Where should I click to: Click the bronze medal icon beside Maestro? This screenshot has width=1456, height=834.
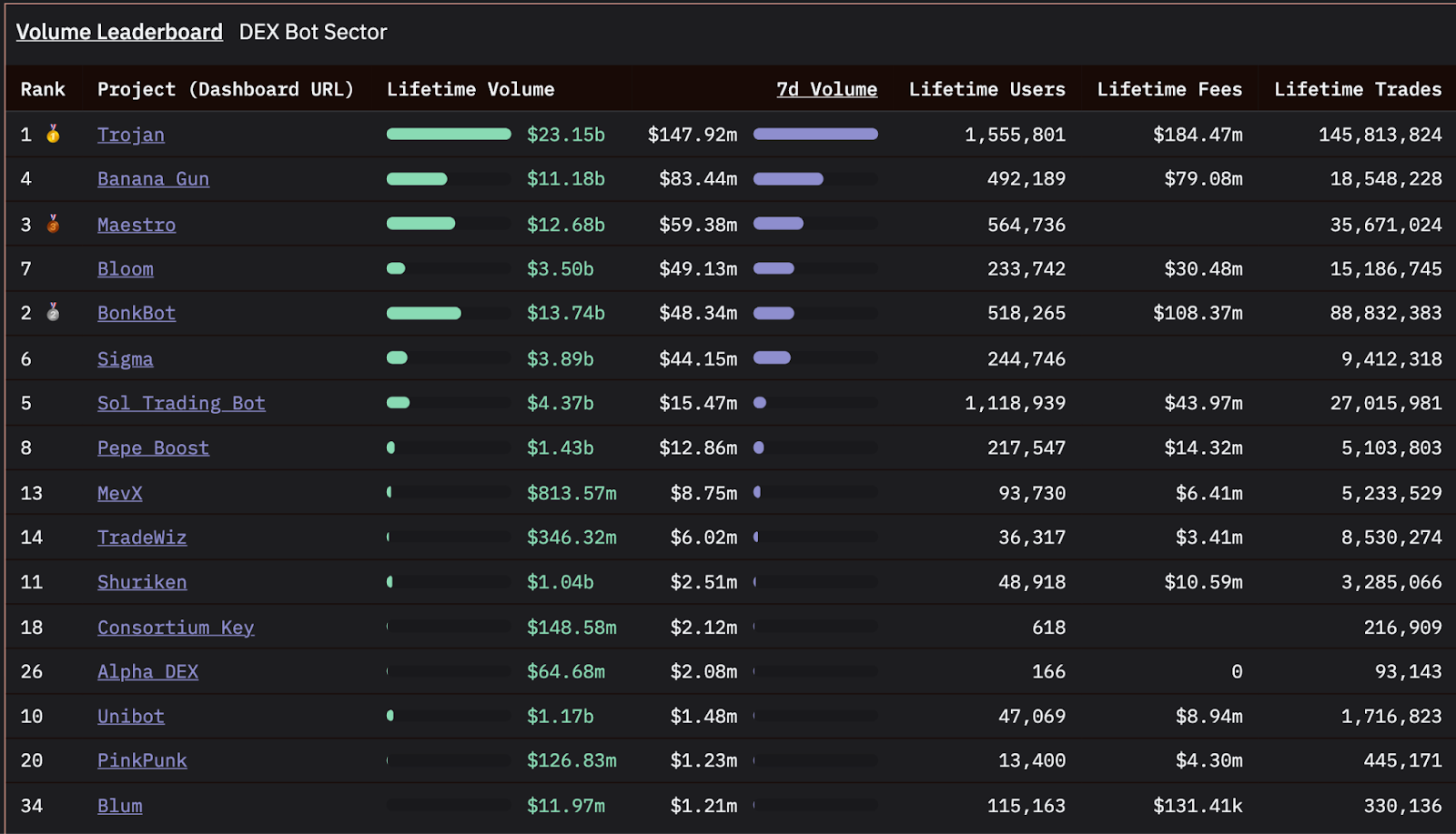click(54, 223)
